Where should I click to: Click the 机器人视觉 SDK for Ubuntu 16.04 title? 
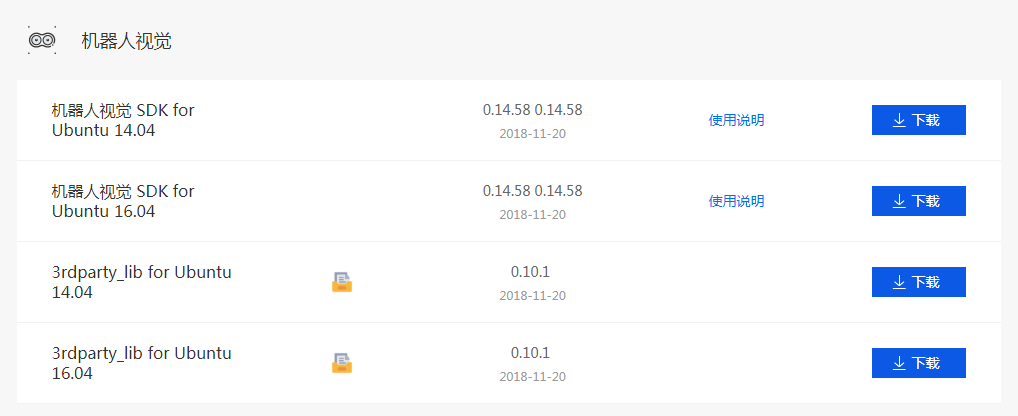click(x=123, y=201)
